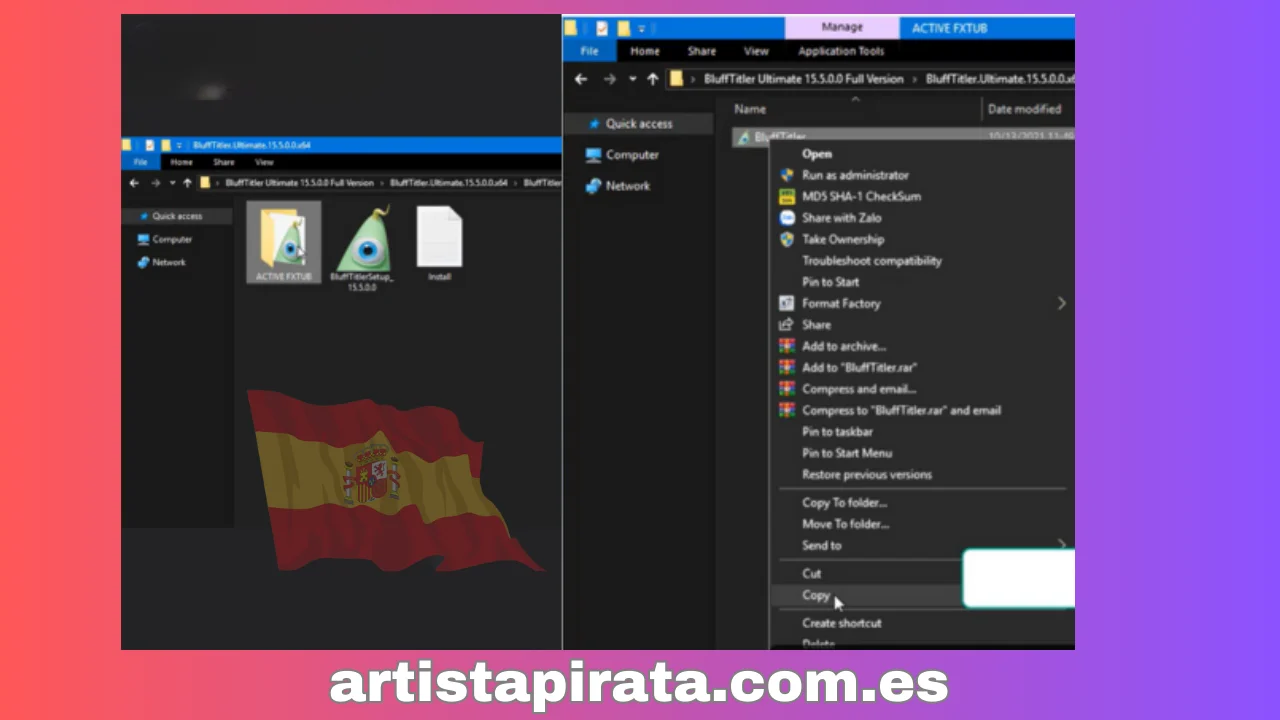Open recent locations dropdown in BluffTitler.Ultimate.15.5.0.0.x64 window
The width and height of the screenshot is (1280, 720).
(172, 183)
